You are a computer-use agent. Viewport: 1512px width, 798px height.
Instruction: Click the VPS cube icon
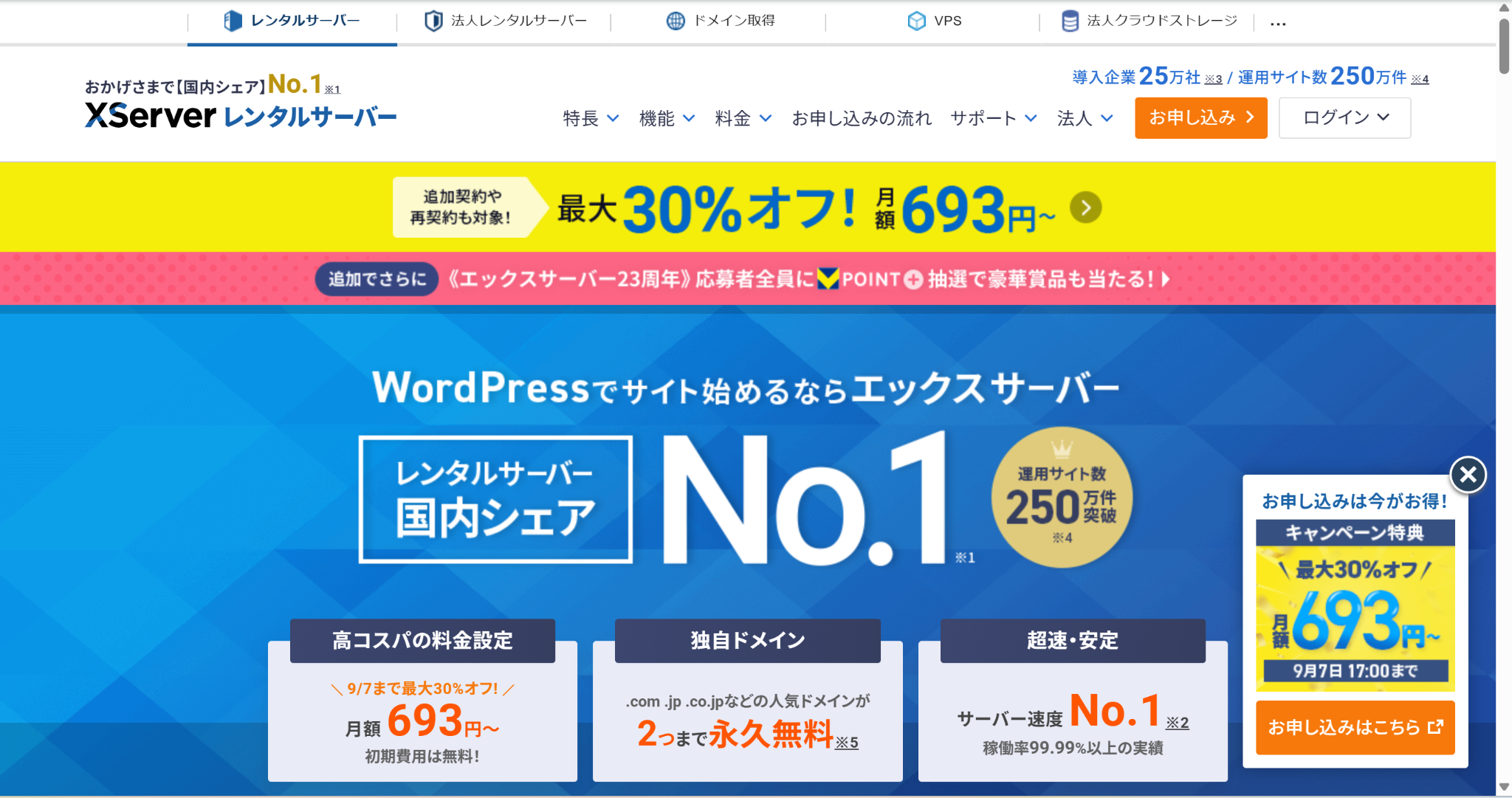click(x=916, y=21)
